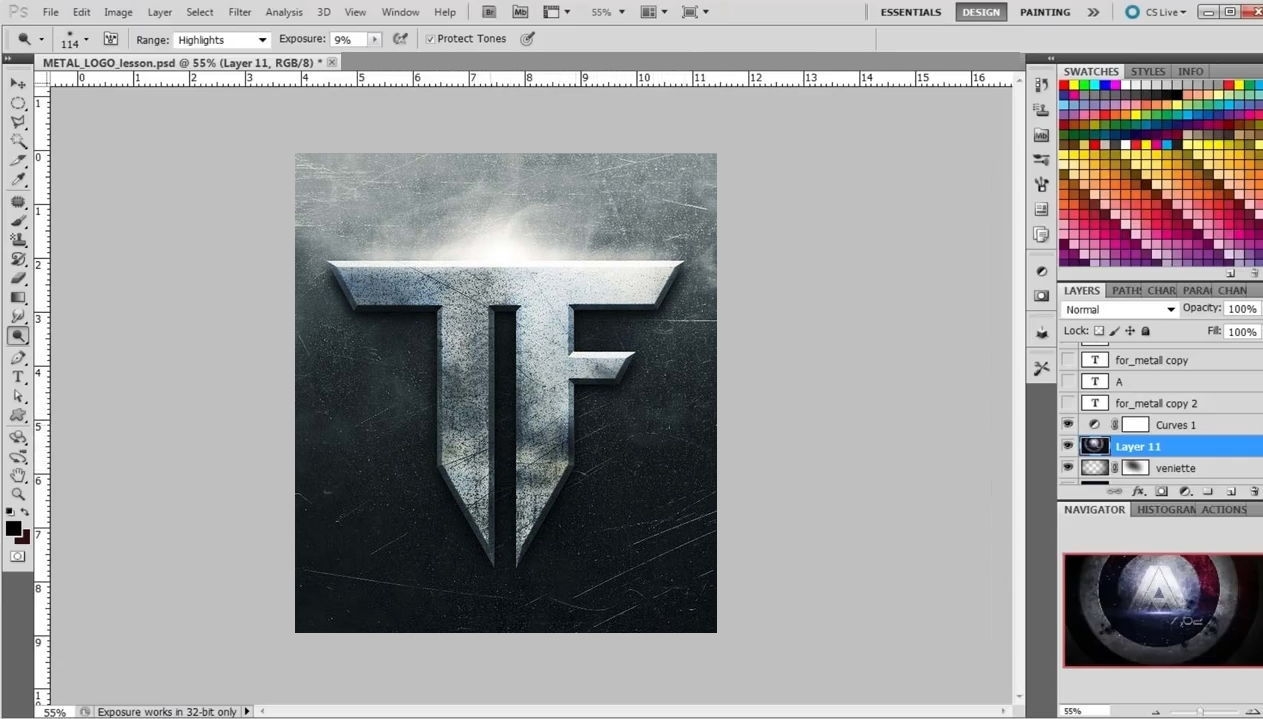Open the Normal blend mode dropdown
The image size is (1263, 719).
pos(1120,310)
